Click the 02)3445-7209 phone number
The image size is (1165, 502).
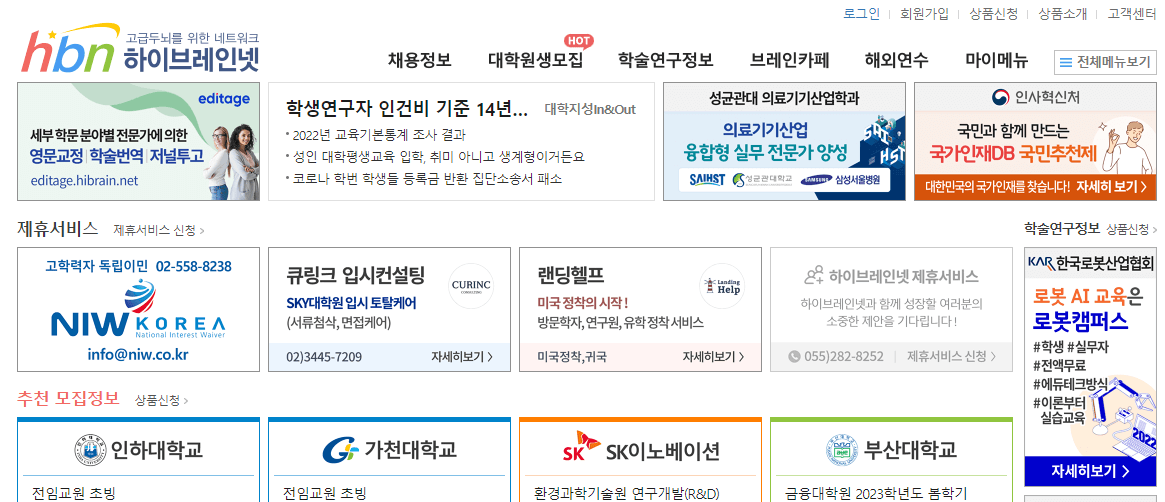point(324,357)
